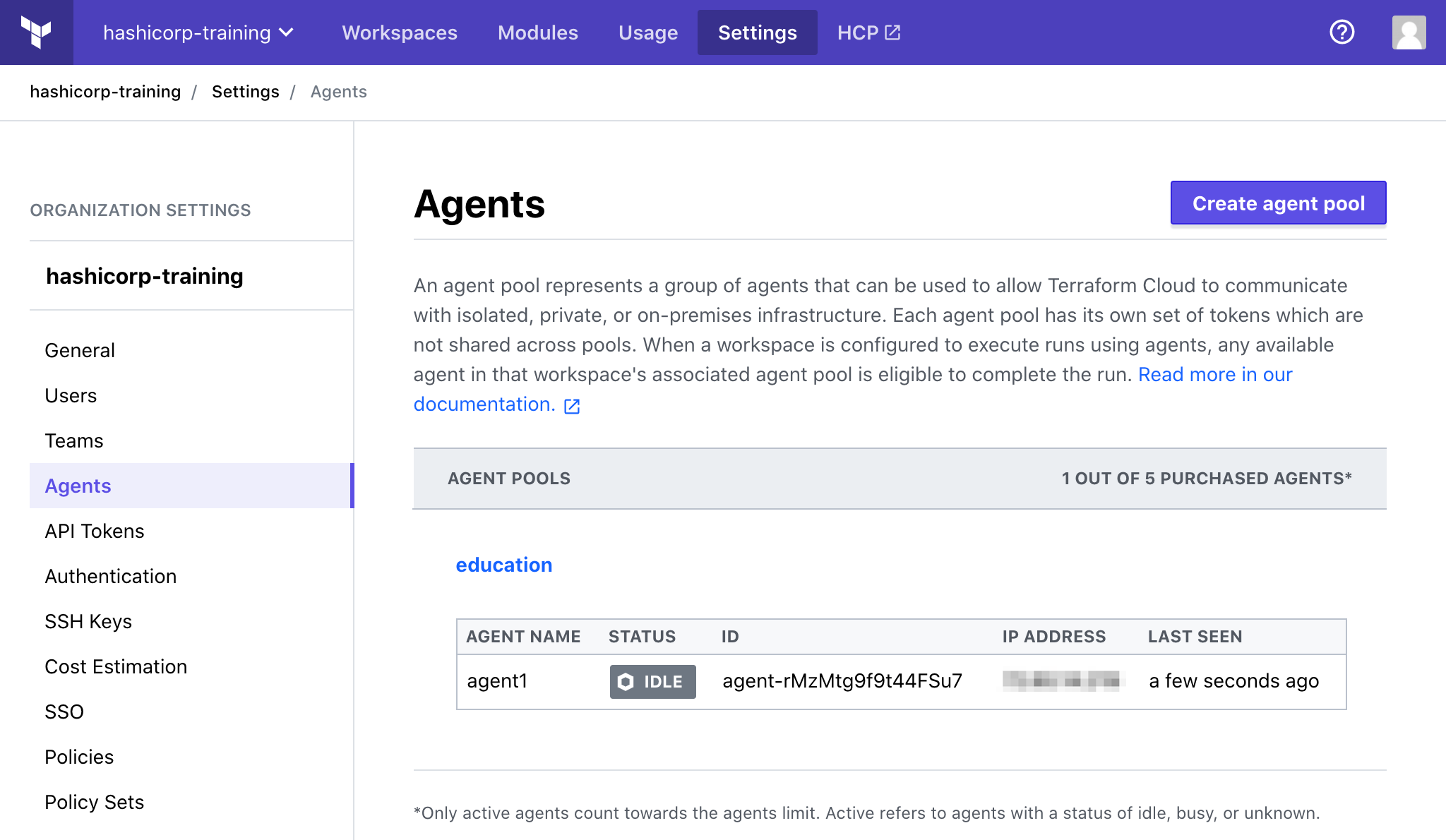Click the blurred IP address cell
Image resolution: width=1446 pixels, height=840 pixels.
tap(1061, 681)
